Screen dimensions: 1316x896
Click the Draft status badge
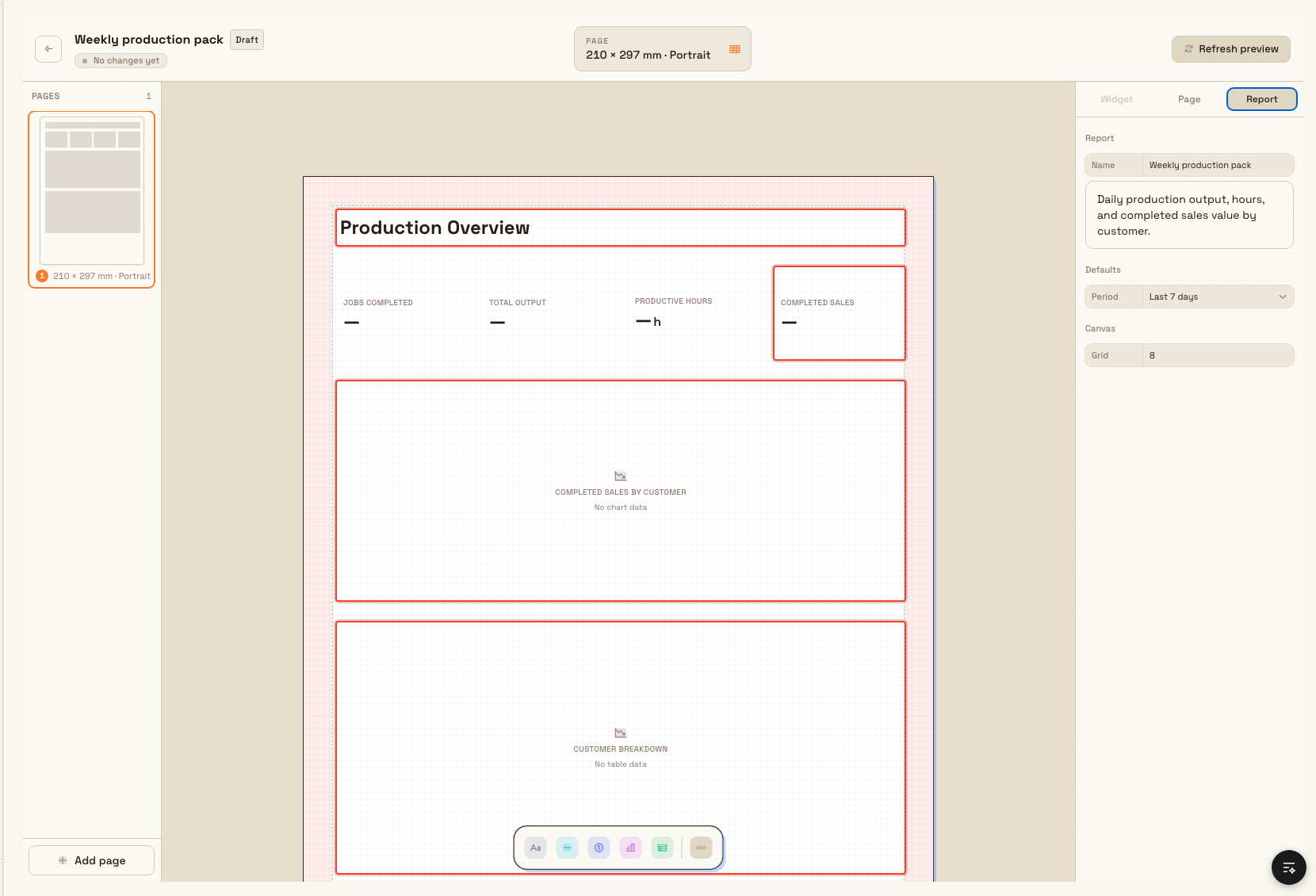247,40
